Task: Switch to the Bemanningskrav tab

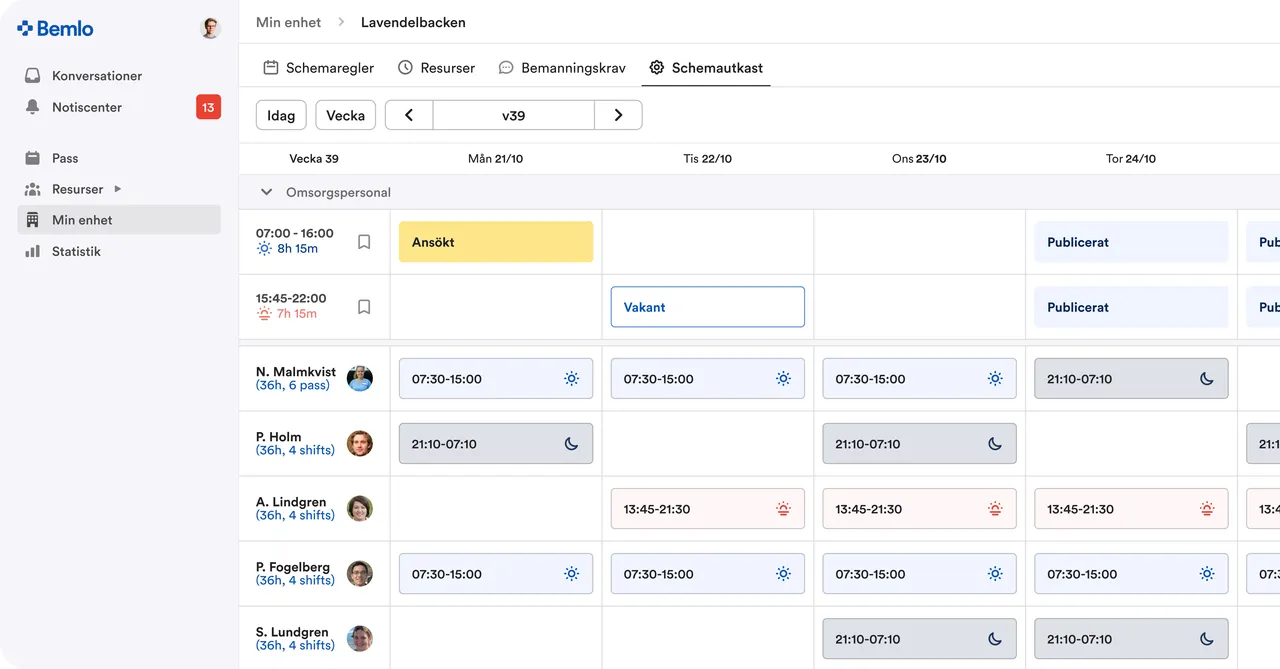Action: (562, 68)
